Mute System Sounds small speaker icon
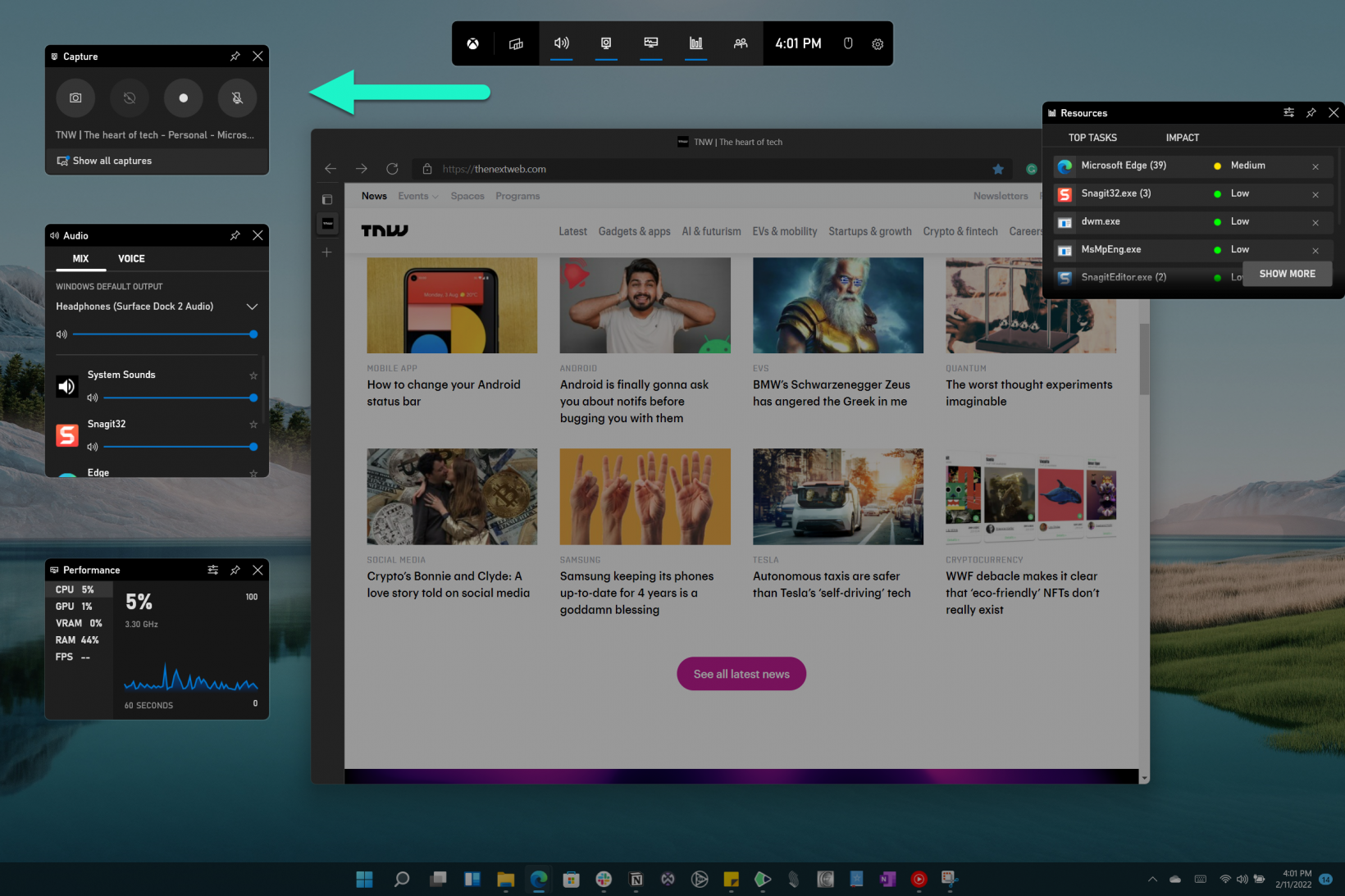Image resolution: width=1345 pixels, height=896 pixels. click(x=93, y=398)
